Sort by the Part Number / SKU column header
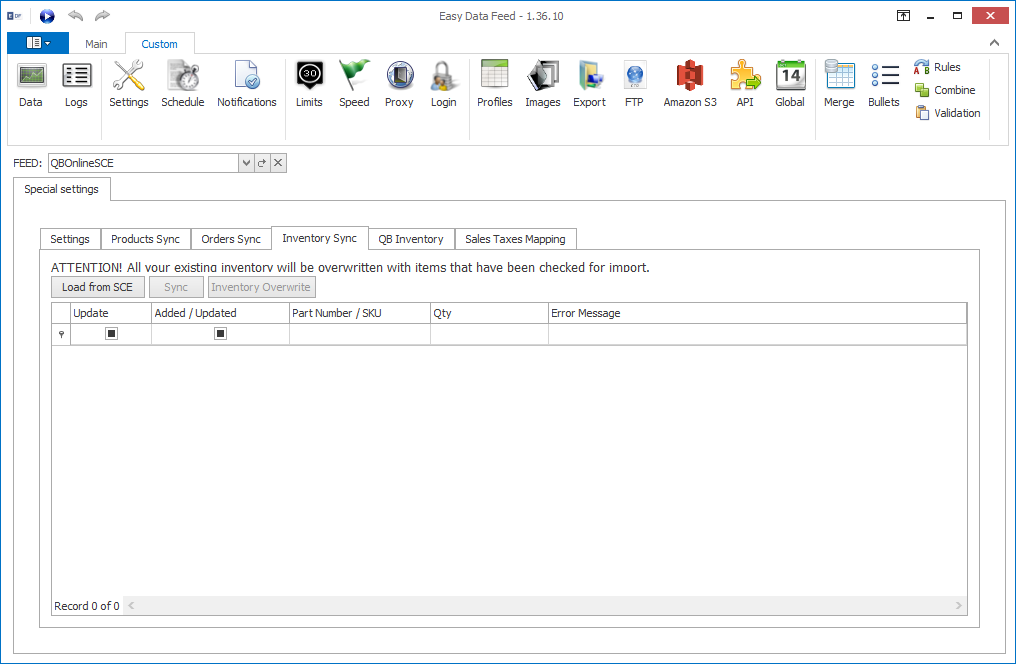This screenshot has height=664, width=1016. pos(360,313)
